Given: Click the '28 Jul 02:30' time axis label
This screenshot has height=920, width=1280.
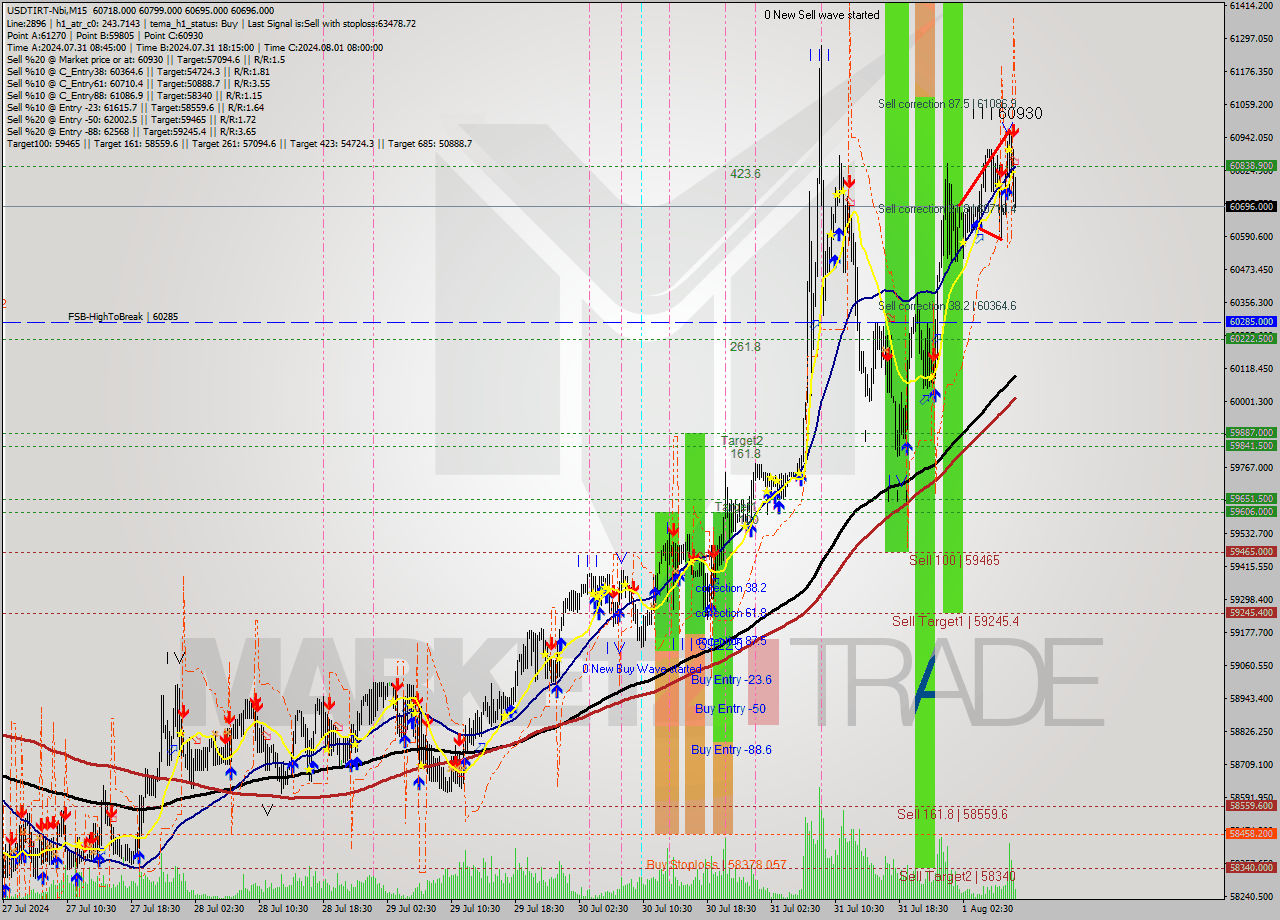Looking at the screenshot, I should (x=219, y=910).
